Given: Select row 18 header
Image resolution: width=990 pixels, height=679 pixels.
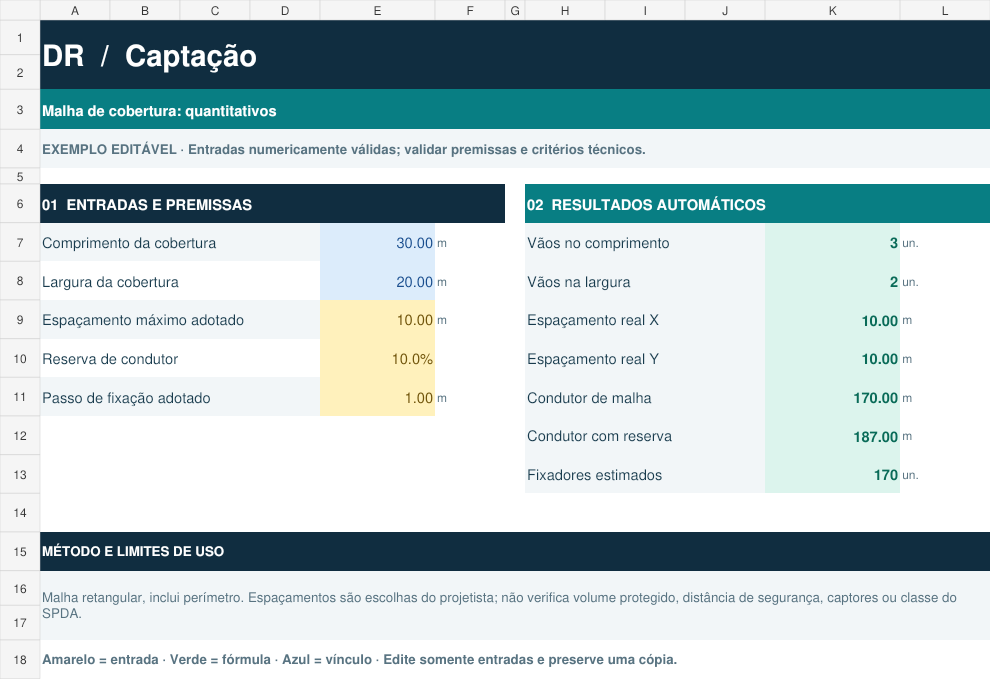Looking at the screenshot, I should [20, 659].
